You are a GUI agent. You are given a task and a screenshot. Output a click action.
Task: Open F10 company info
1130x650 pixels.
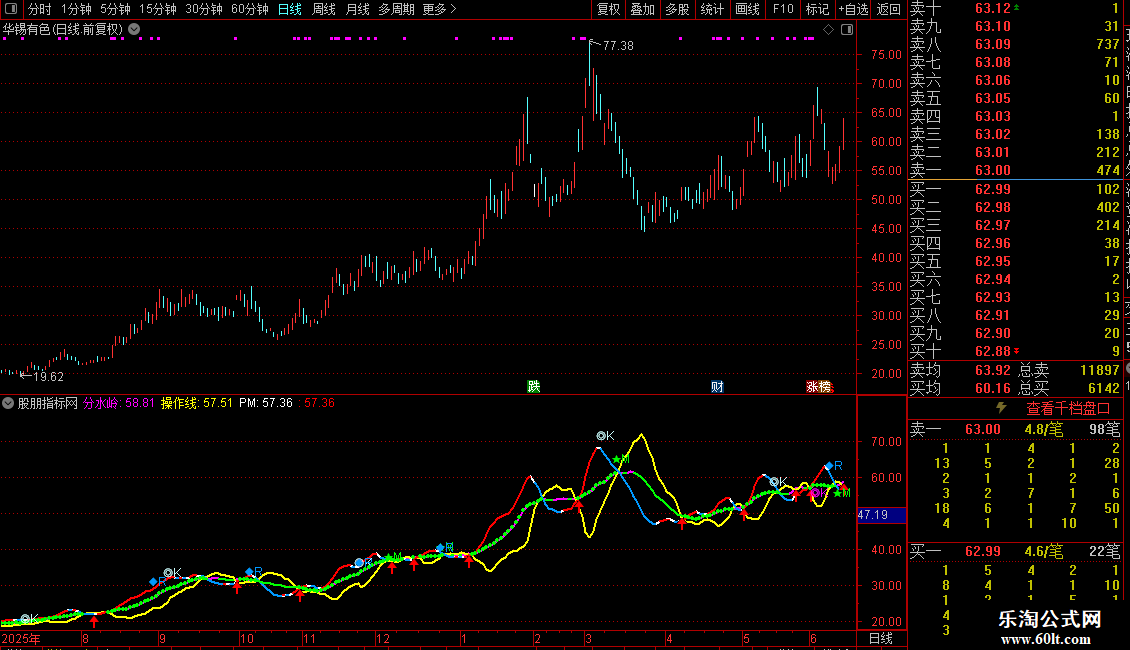(x=783, y=9)
